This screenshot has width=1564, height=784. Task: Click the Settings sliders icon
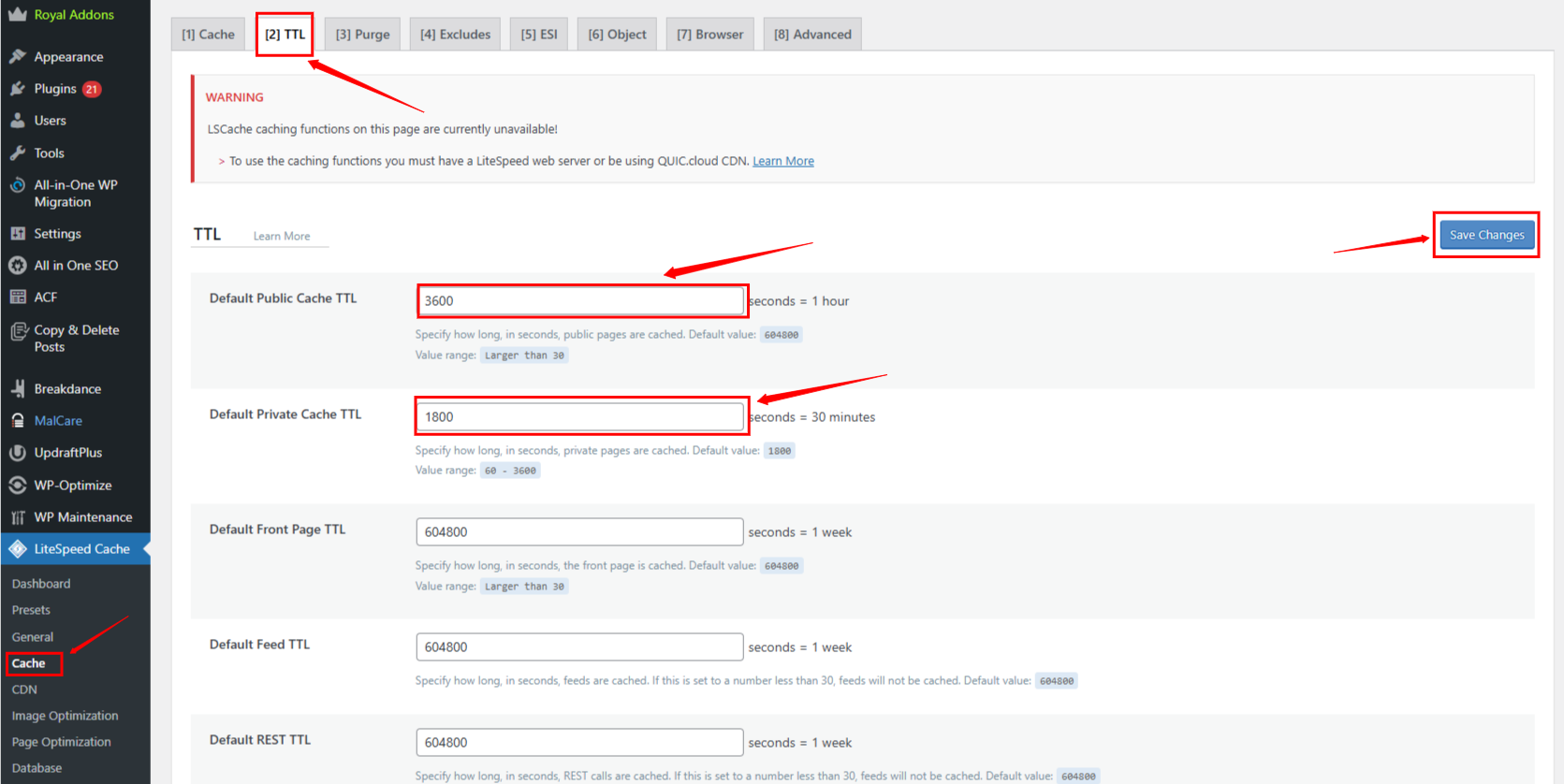(17, 234)
